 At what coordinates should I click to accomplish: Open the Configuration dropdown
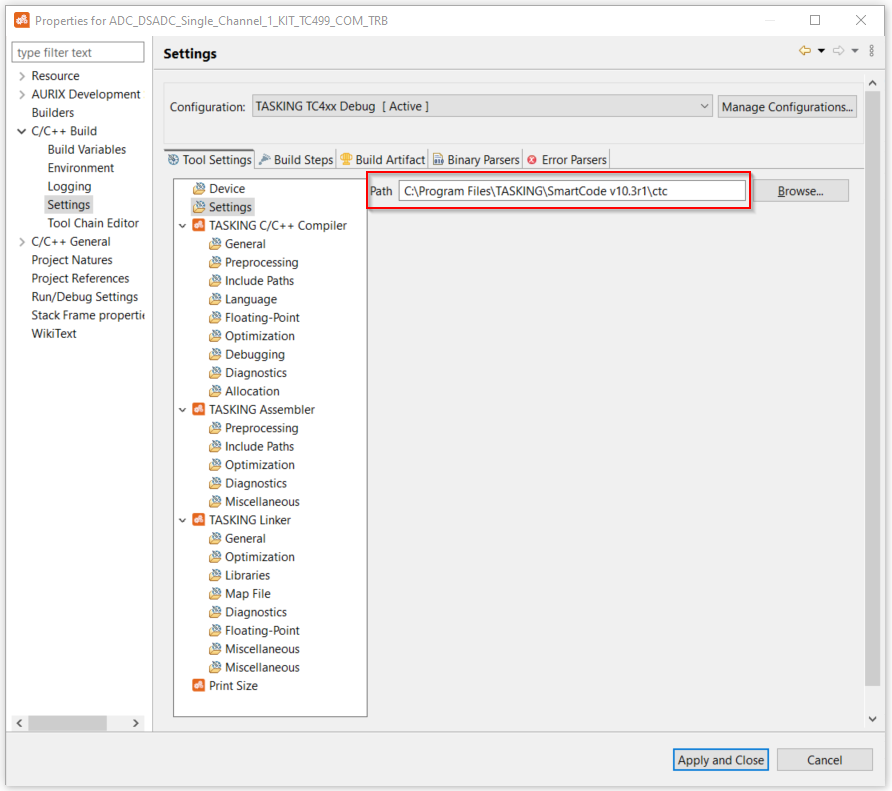coord(482,106)
